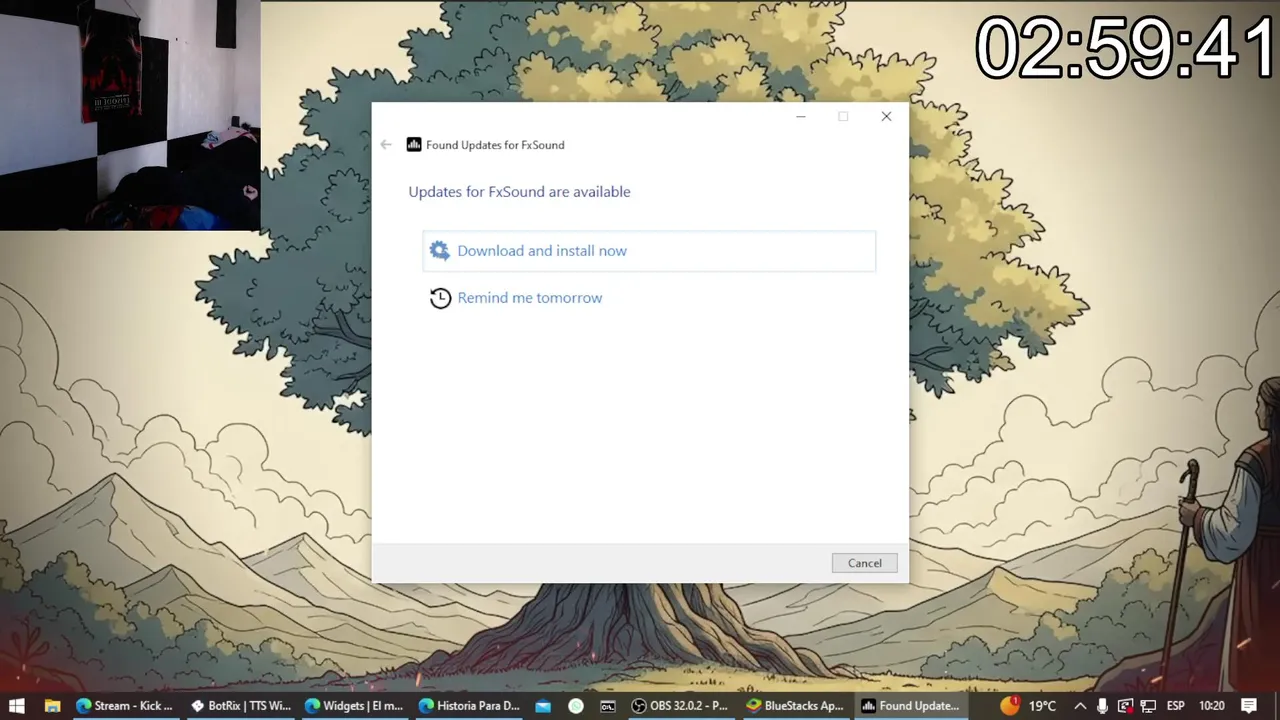Switch to Historia Para D... Edge window
Screen dimensions: 1280x720
(x=469, y=706)
